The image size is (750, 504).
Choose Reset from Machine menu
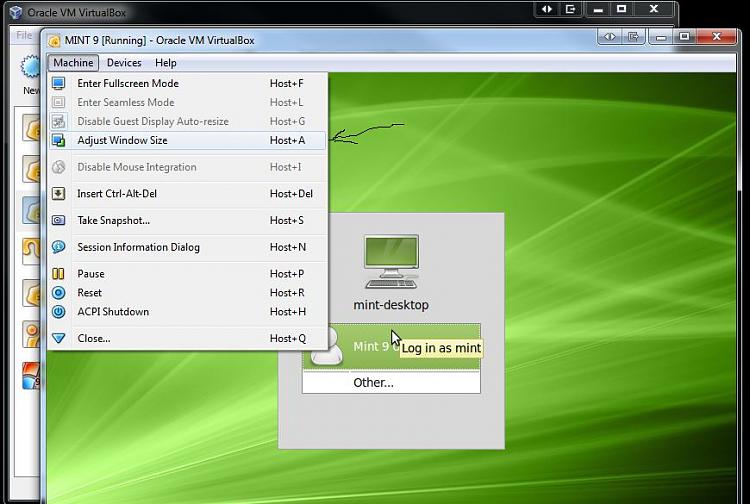click(188, 293)
